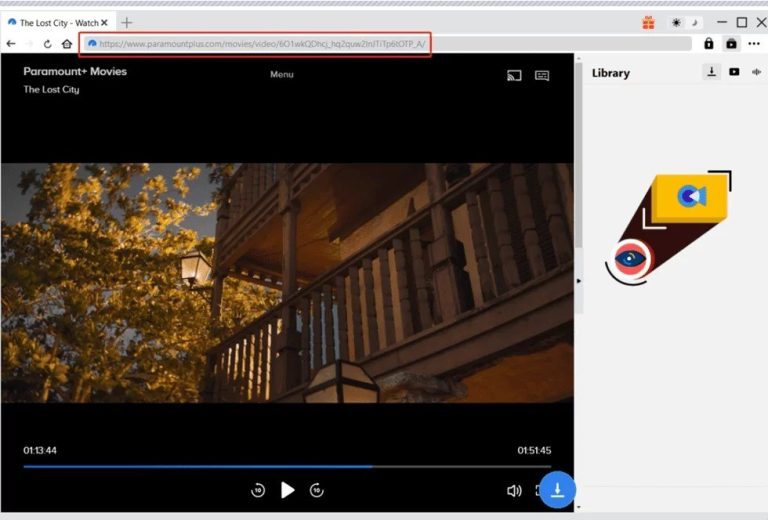Click the blue download button
The width and height of the screenshot is (768, 520).
click(x=558, y=489)
